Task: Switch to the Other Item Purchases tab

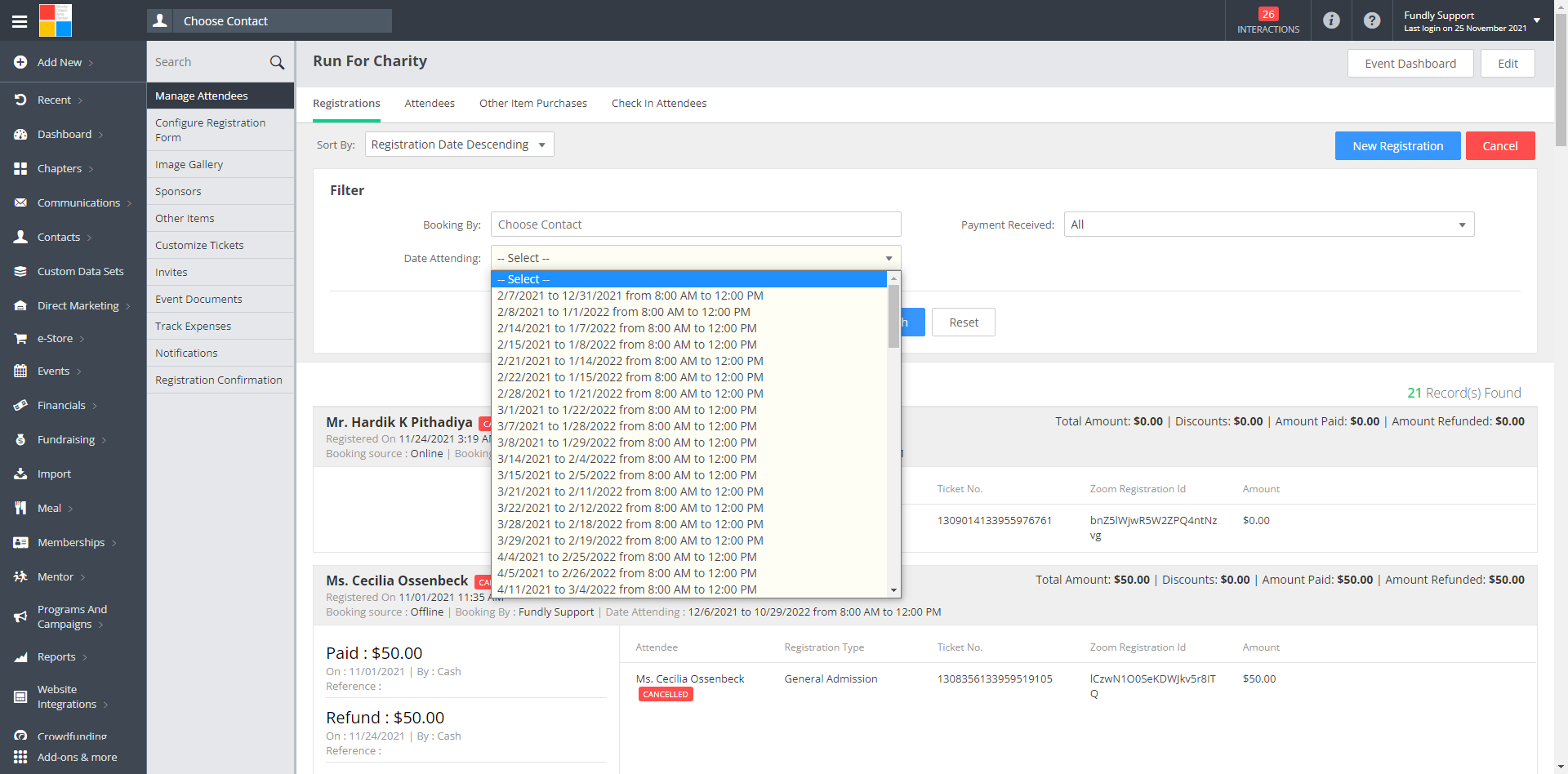Action: pos(533,103)
